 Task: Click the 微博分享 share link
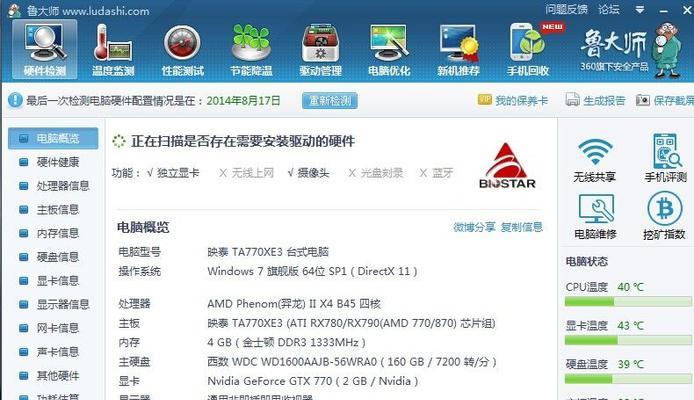click(474, 227)
